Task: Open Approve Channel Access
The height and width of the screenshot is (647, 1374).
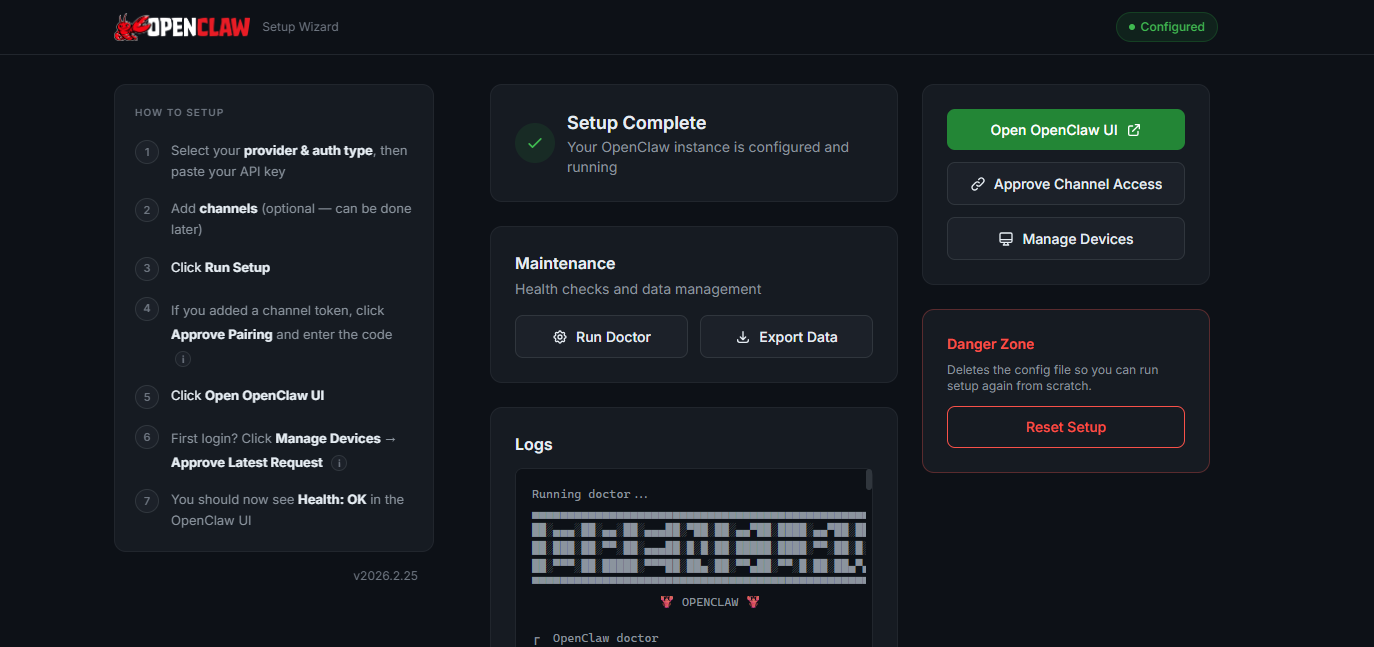Action: [1065, 184]
